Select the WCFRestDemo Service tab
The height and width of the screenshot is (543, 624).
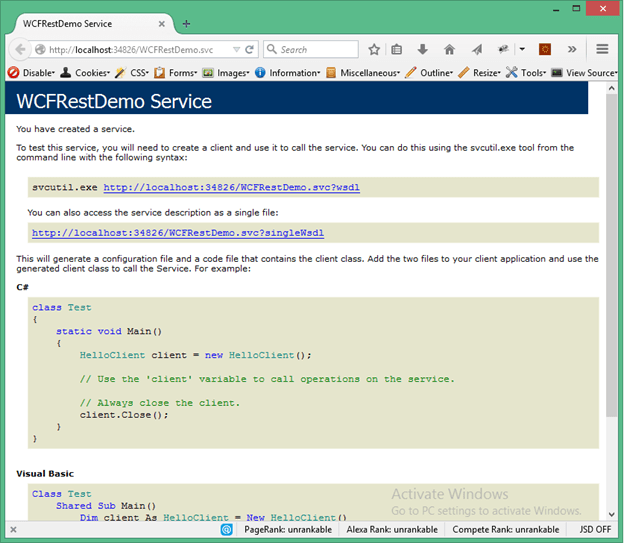[94, 24]
